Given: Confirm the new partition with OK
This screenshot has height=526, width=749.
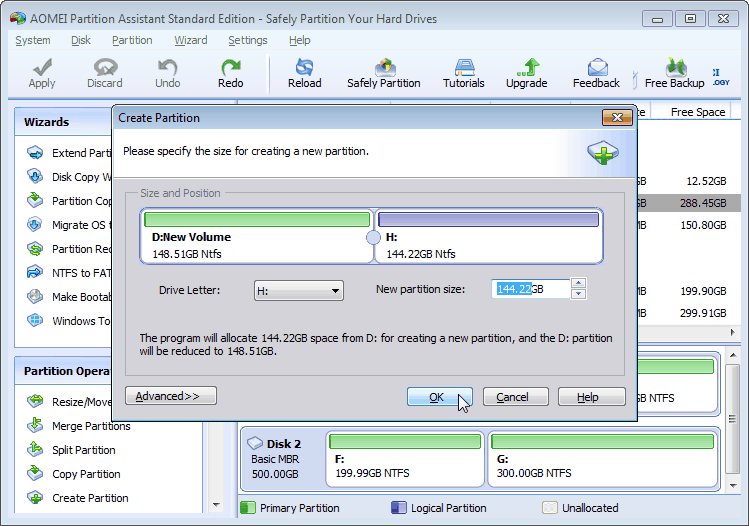Looking at the screenshot, I should (x=439, y=397).
